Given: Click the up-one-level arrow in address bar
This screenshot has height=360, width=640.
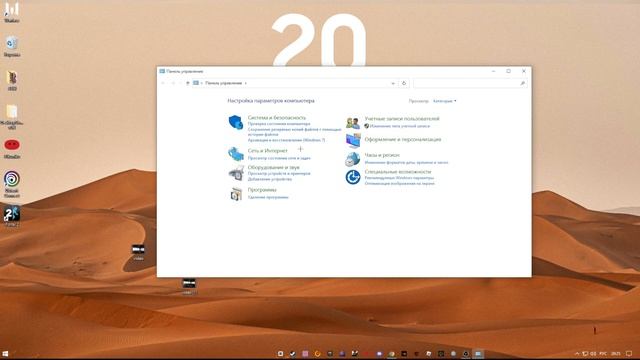Looking at the screenshot, I should pos(188,83).
